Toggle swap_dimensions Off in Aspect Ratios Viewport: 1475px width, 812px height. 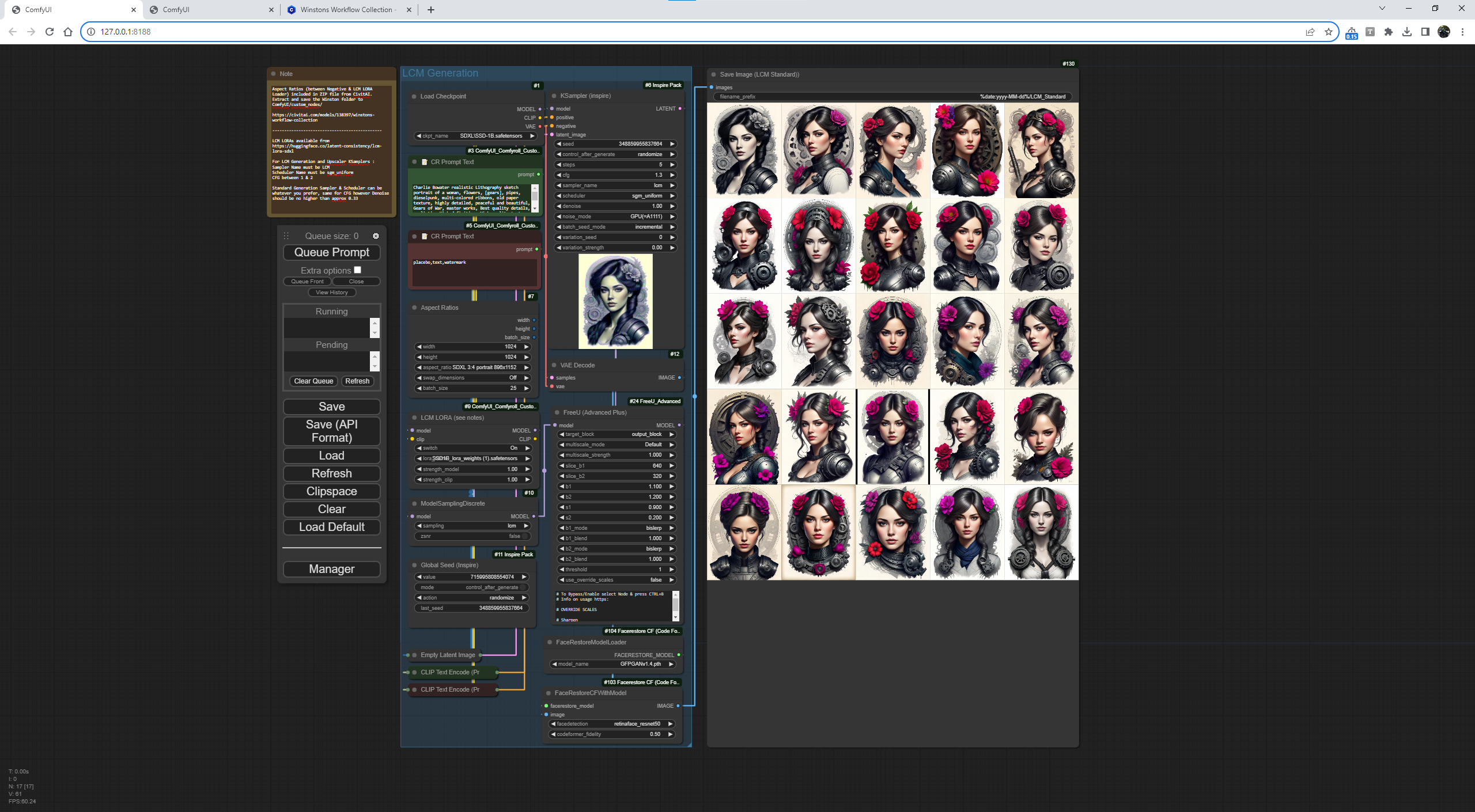473,378
